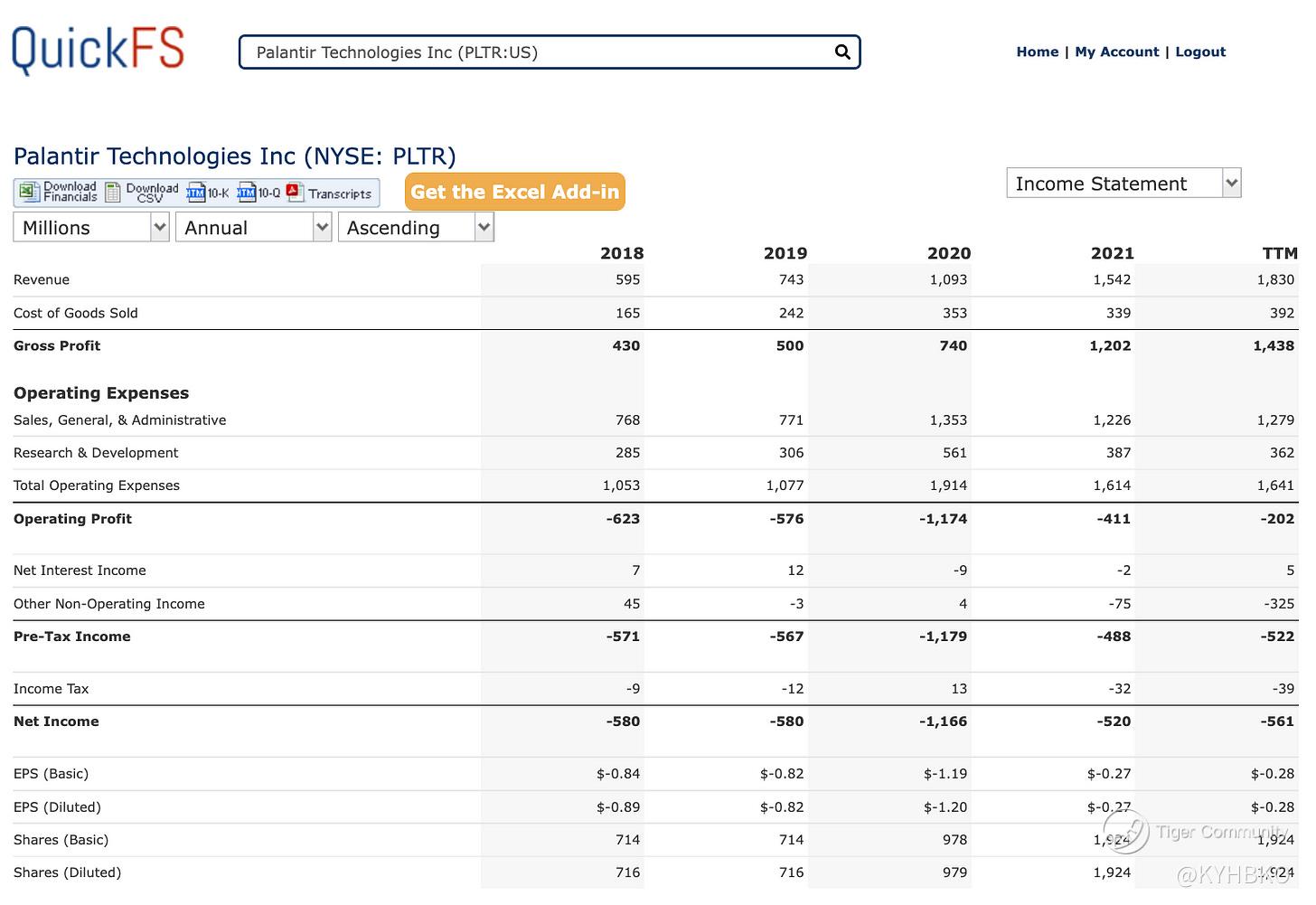Click 2018 EPS diluted value $-0.89
Viewport: 1316px width, 905px height.
(x=618, y=807)
